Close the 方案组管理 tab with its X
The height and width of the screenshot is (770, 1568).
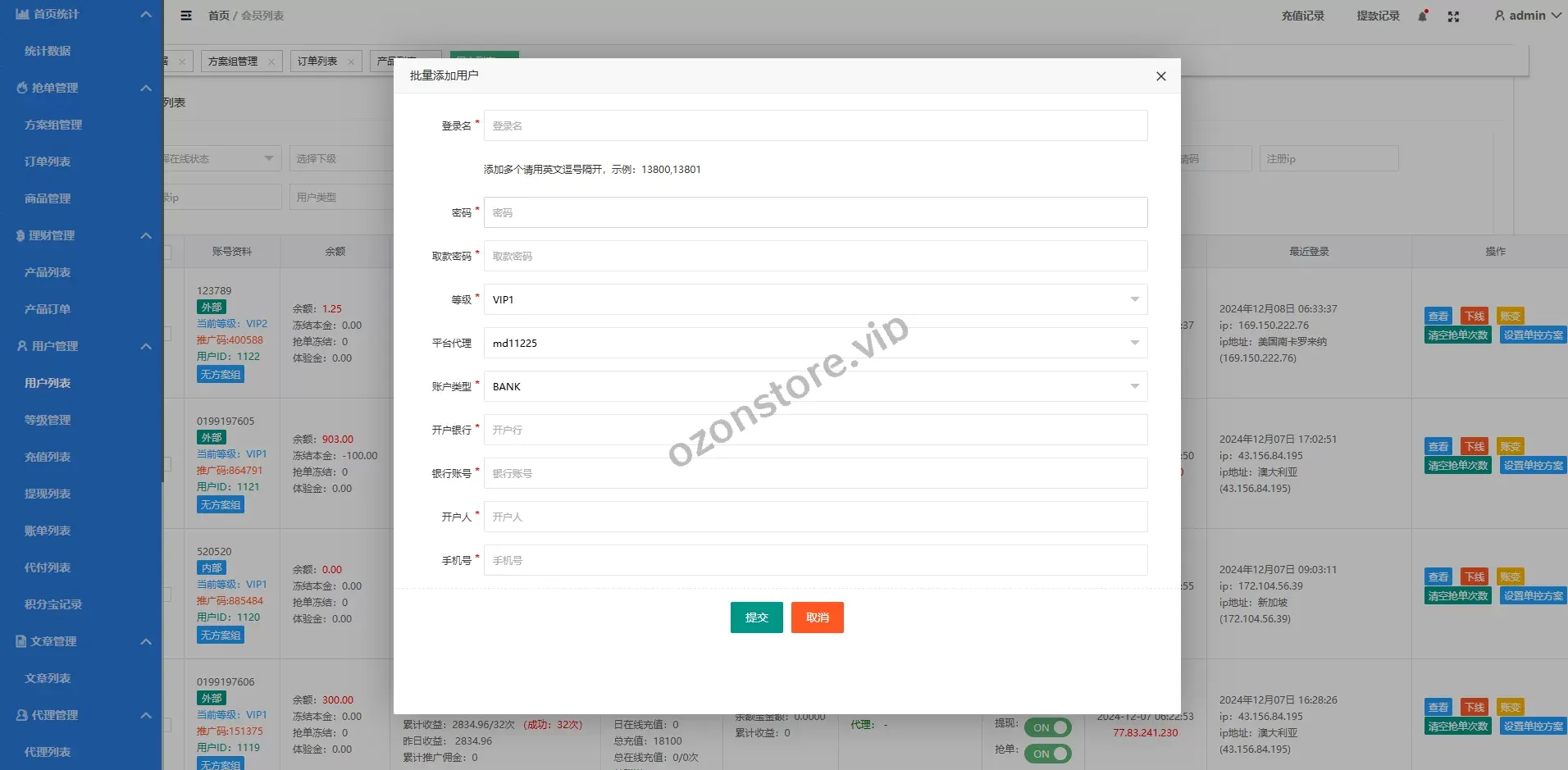click(271, 62)
